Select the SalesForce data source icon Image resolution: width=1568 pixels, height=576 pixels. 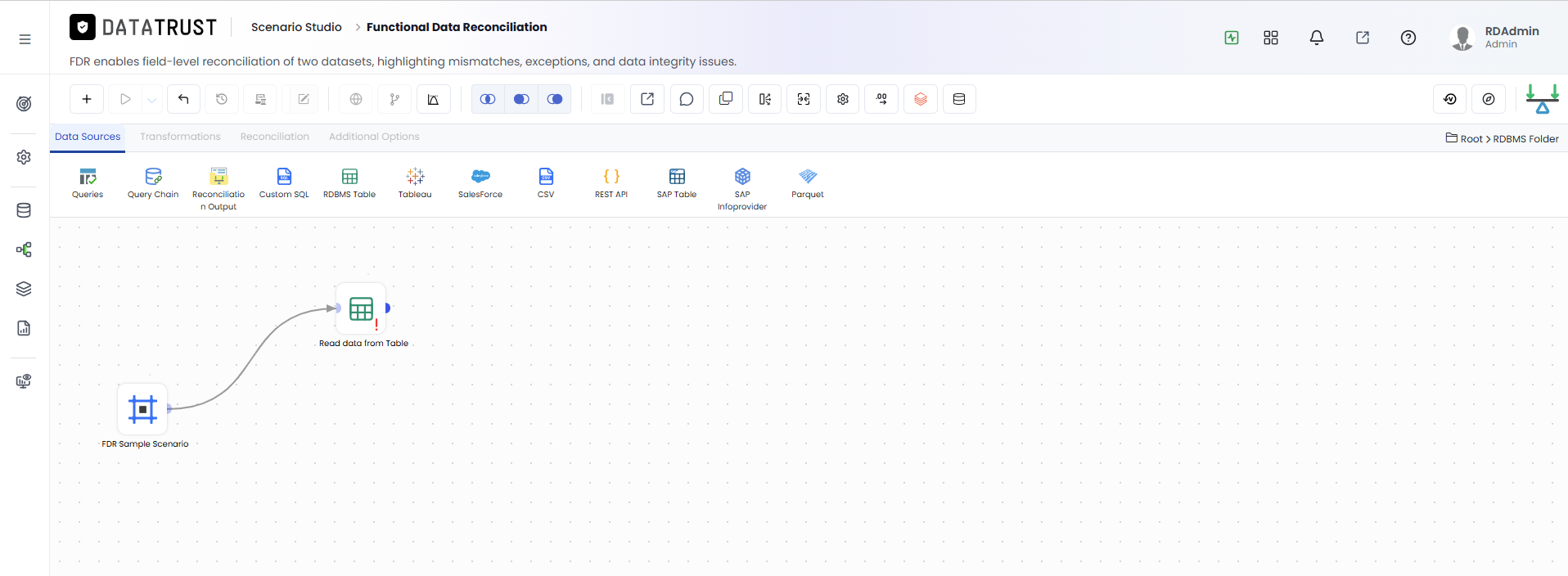coord(480,176)
